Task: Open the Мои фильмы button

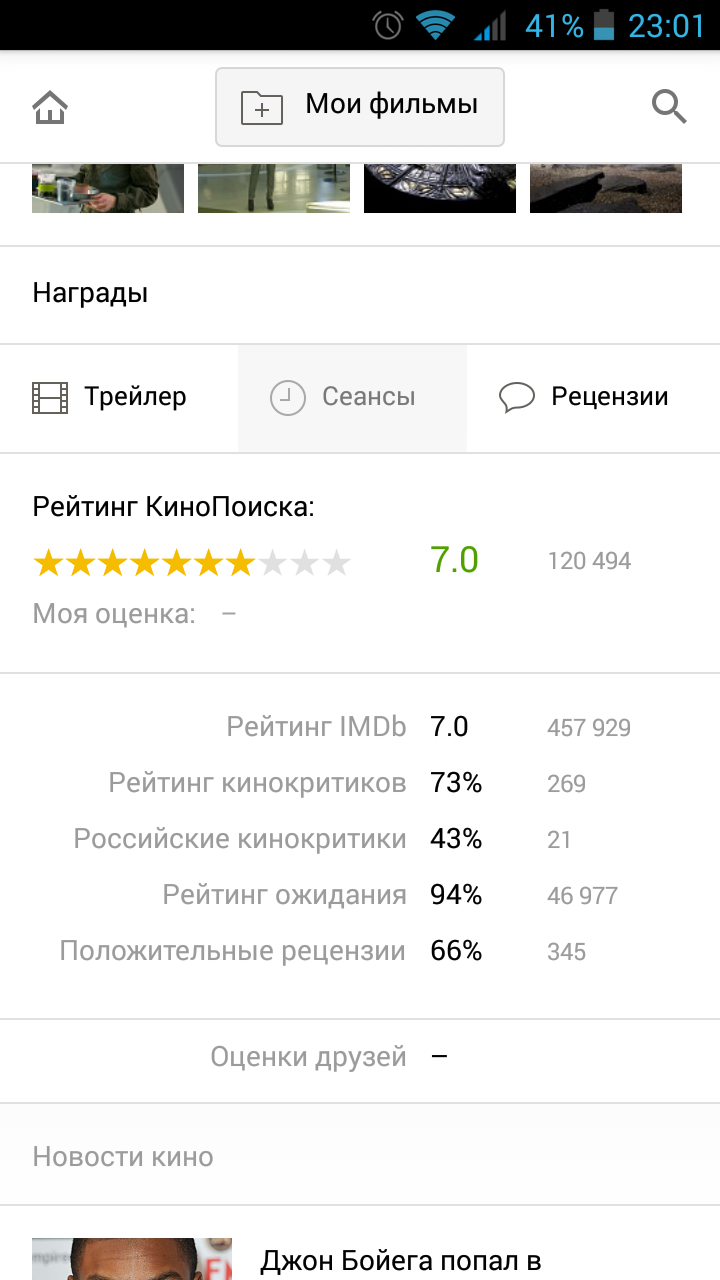Action: pos(360,107)
